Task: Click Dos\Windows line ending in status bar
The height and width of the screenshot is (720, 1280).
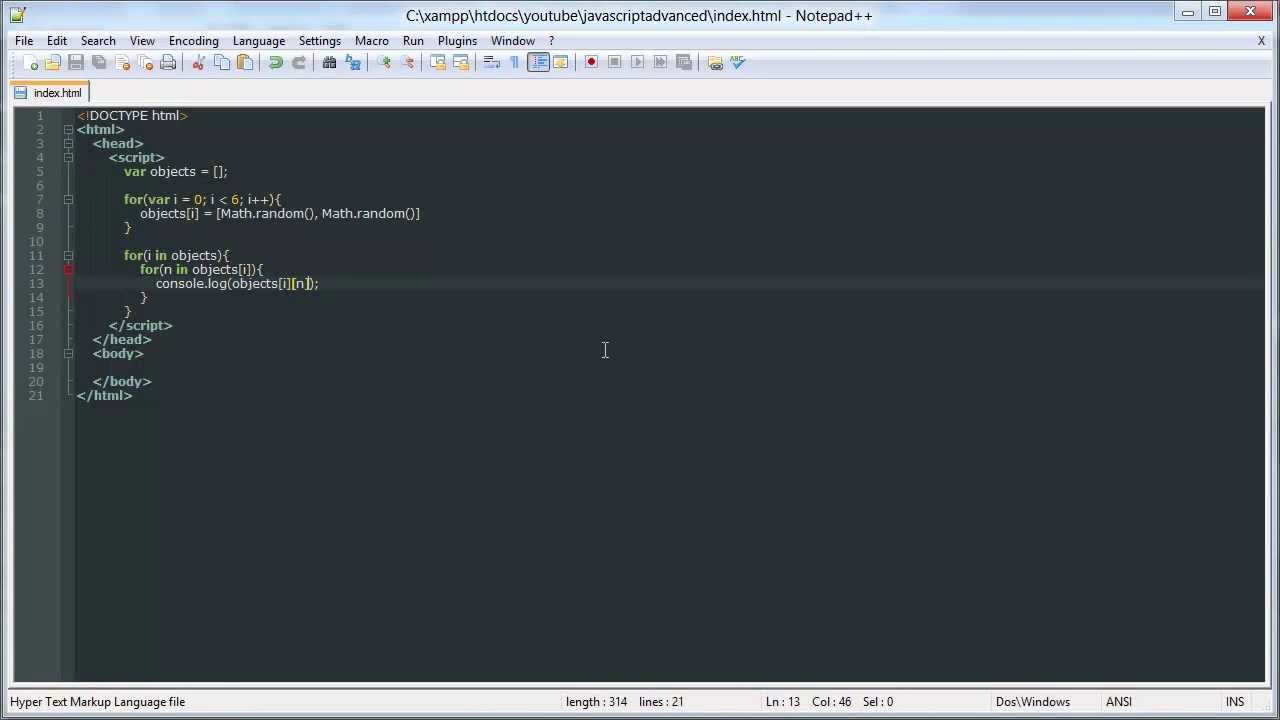Action: click(x=1033, y=702)
